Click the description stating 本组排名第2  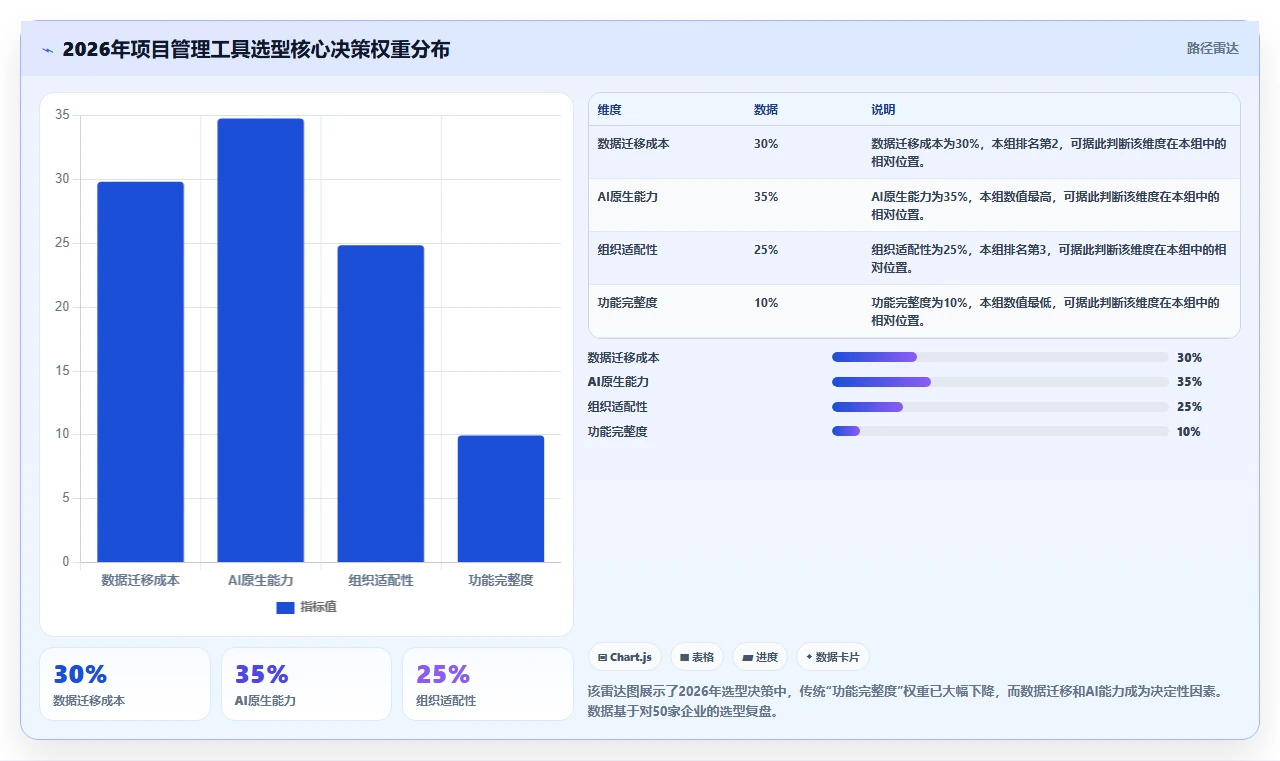[x=1048, y=152]
